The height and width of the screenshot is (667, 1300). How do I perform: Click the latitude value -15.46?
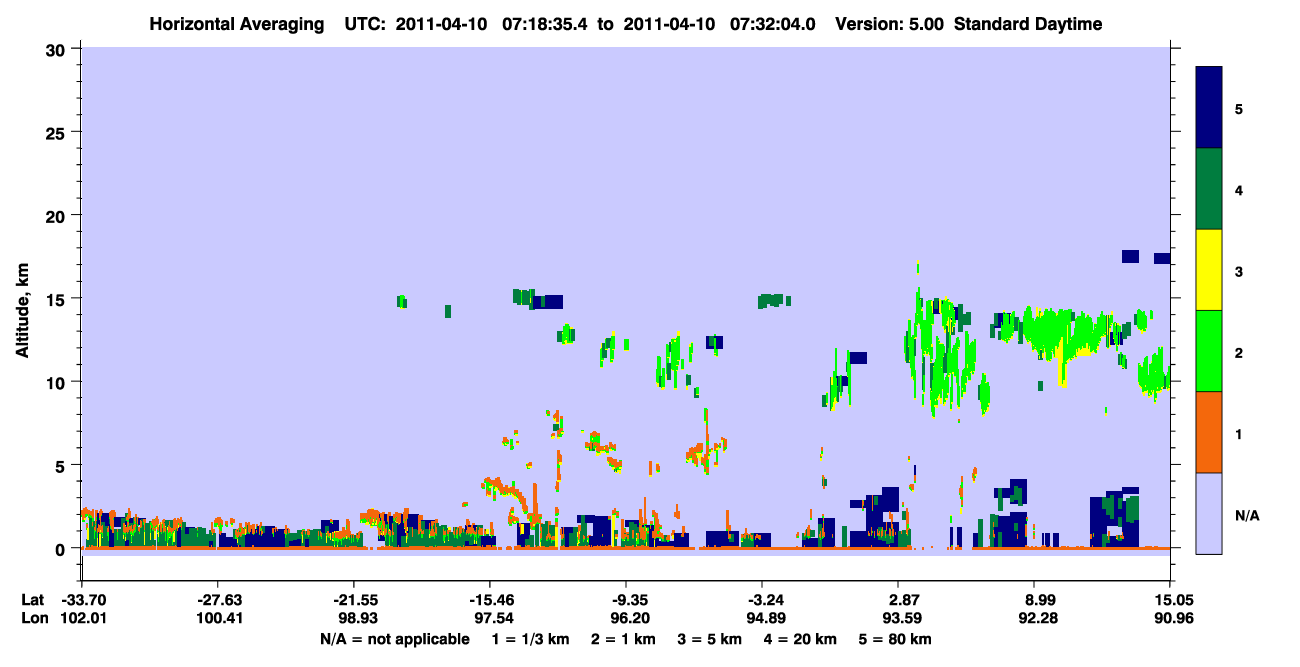click(x=490, y=600)
